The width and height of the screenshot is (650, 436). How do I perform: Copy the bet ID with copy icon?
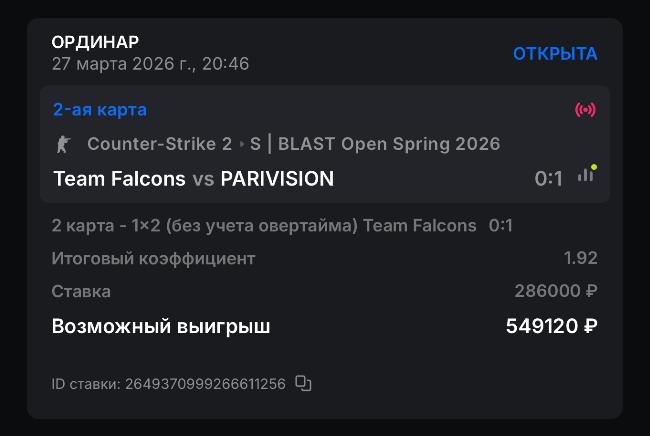pos(304,383)
